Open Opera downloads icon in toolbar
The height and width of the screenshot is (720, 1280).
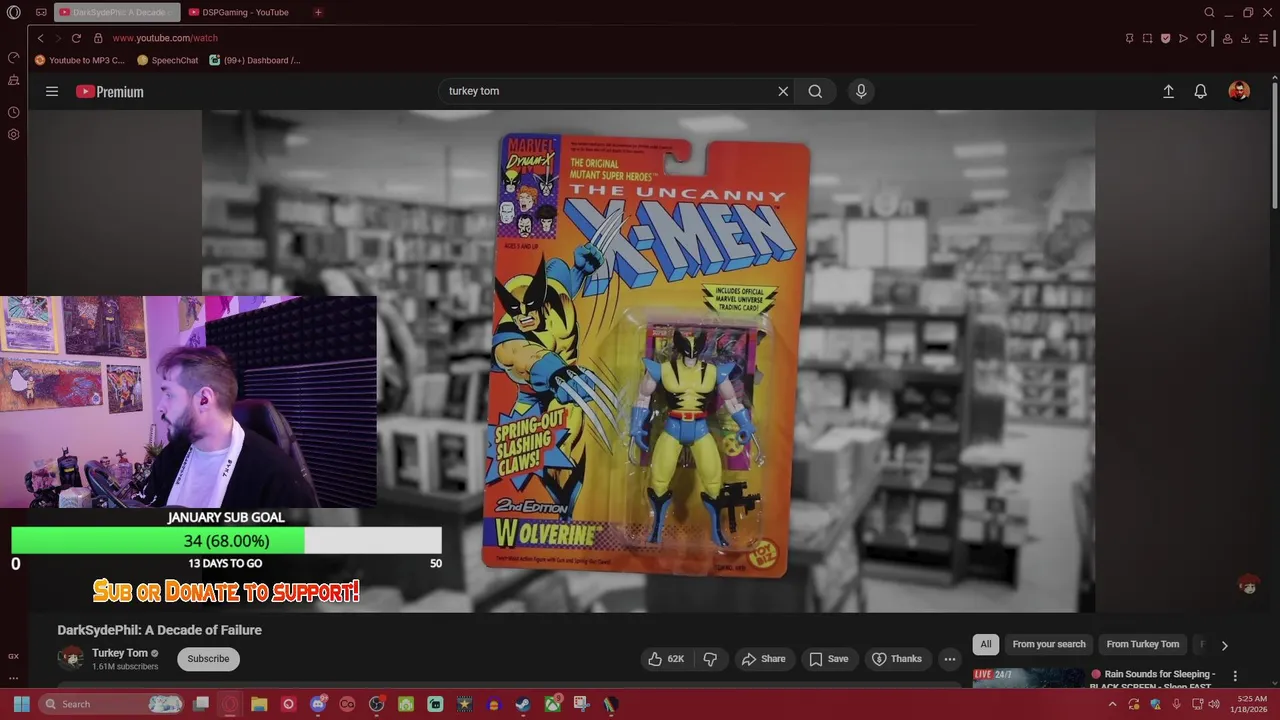[x=1245, y=38]
